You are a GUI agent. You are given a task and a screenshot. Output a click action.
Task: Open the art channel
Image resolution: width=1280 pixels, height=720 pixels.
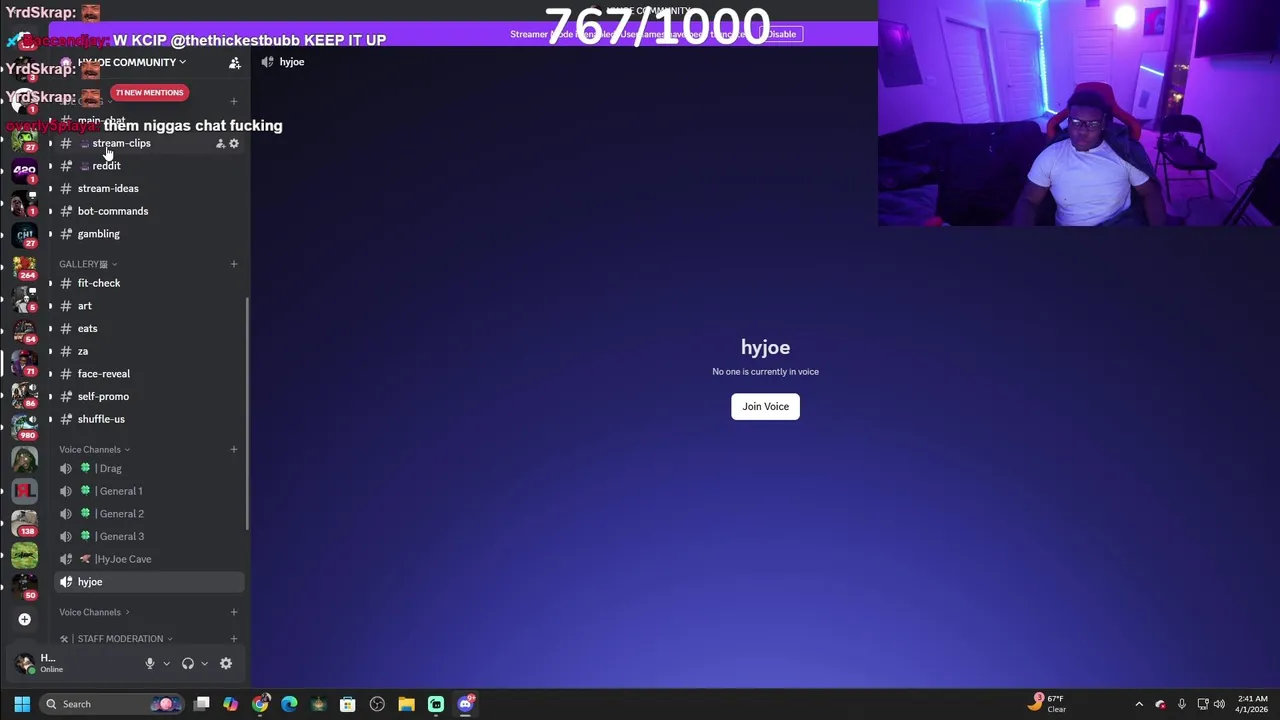tap(148, 306)
